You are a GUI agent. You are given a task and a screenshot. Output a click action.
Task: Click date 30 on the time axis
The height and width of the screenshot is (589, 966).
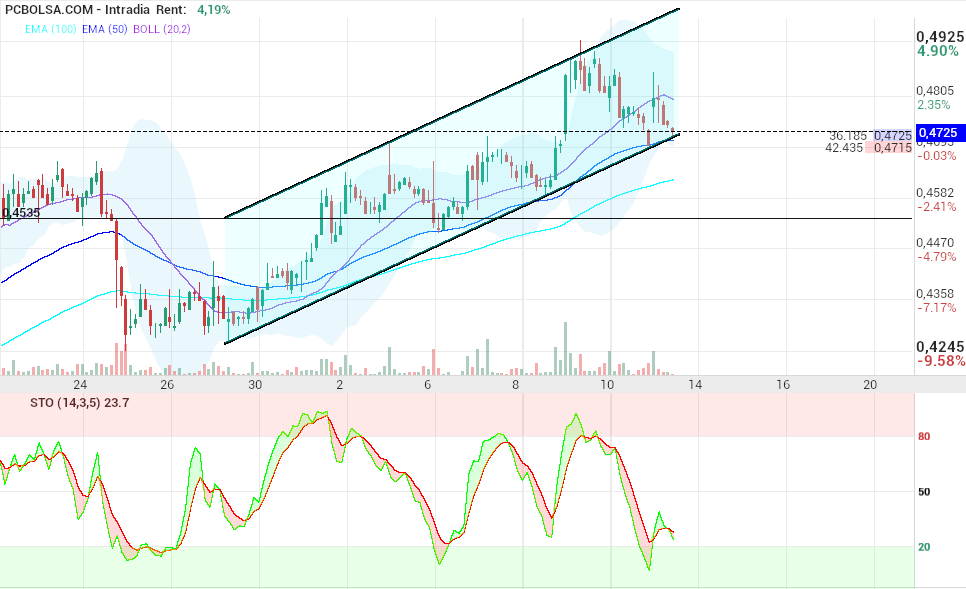tap(255, 385)
